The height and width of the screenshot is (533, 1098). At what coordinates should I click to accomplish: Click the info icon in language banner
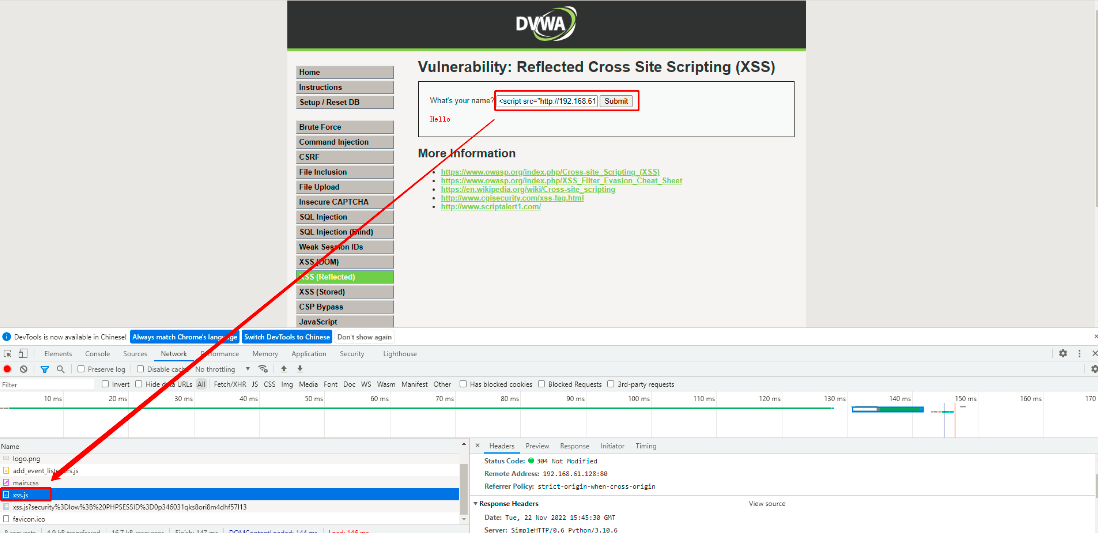click(x=6, y=337)
